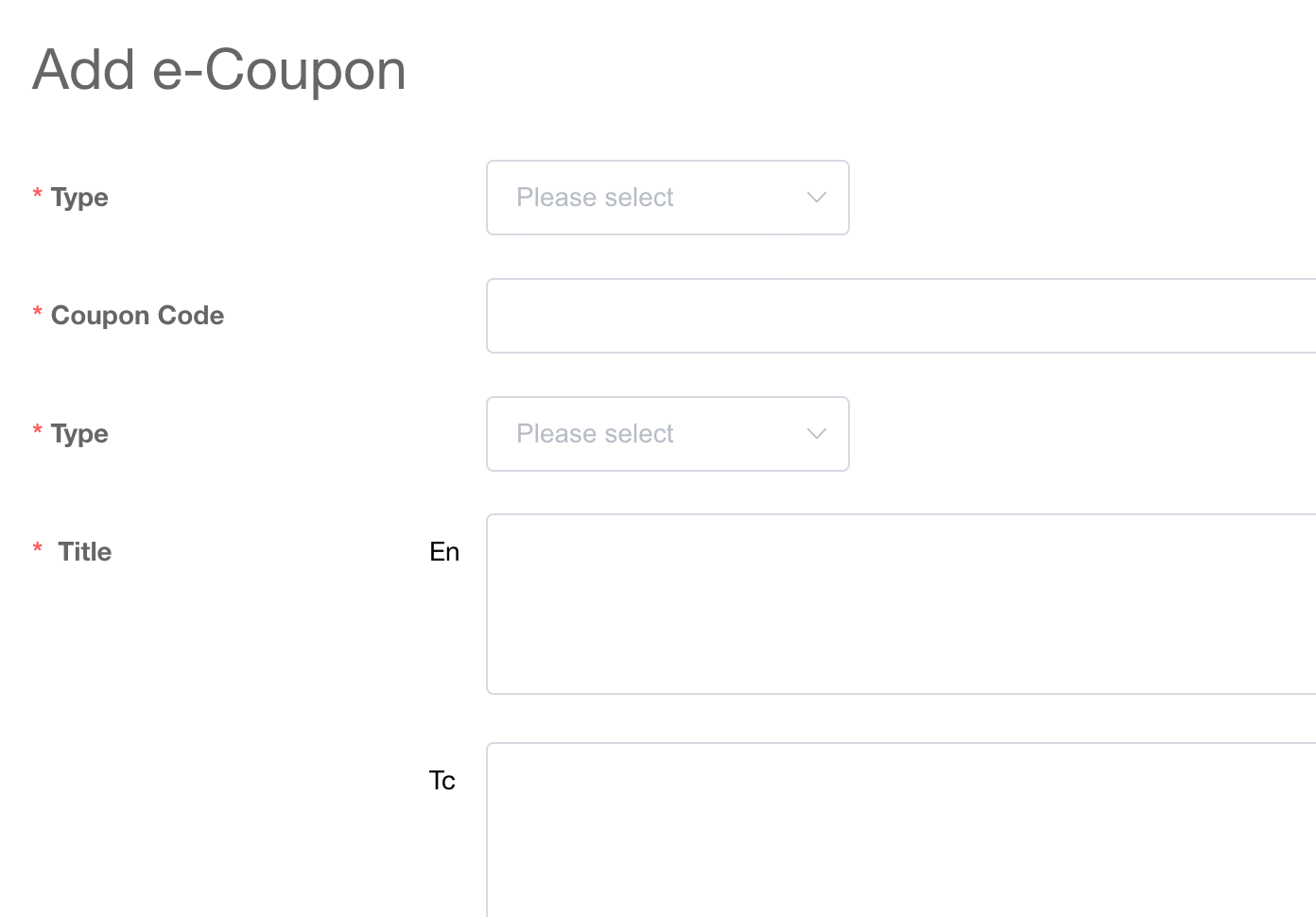
Task: Click the red asterisk beside Coupon Code
Action: pyautogui.click(x=38, y=312)
